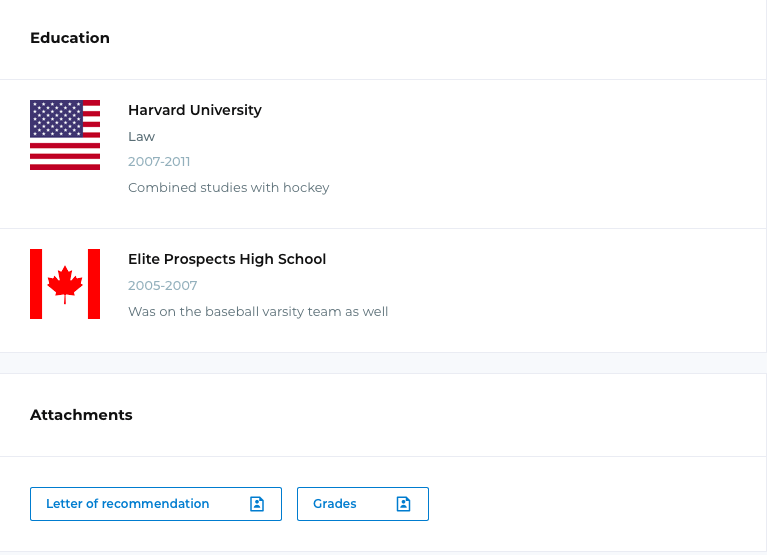The image size is (767, 555).
Task: Click the right red band of Canada flag
Action: [94, 284]
